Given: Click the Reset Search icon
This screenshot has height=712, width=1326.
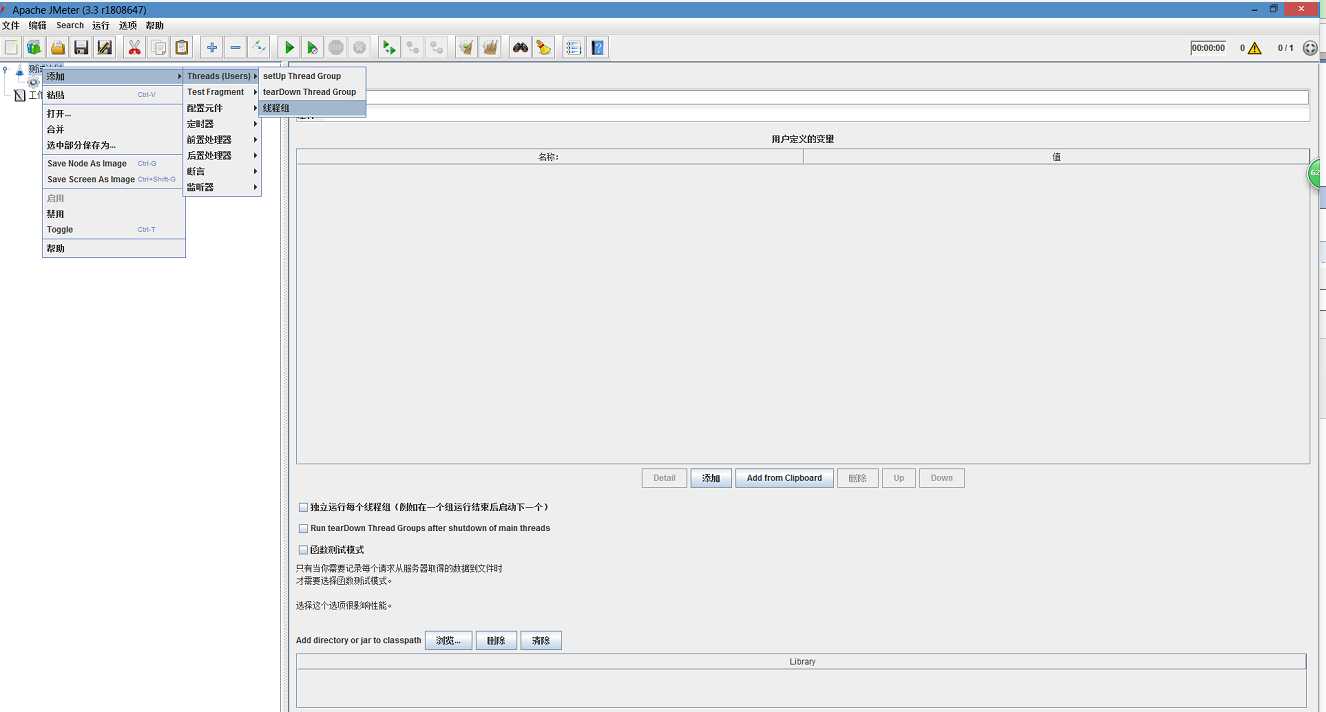Looking at the screenshot, I should tap(543, 47).
